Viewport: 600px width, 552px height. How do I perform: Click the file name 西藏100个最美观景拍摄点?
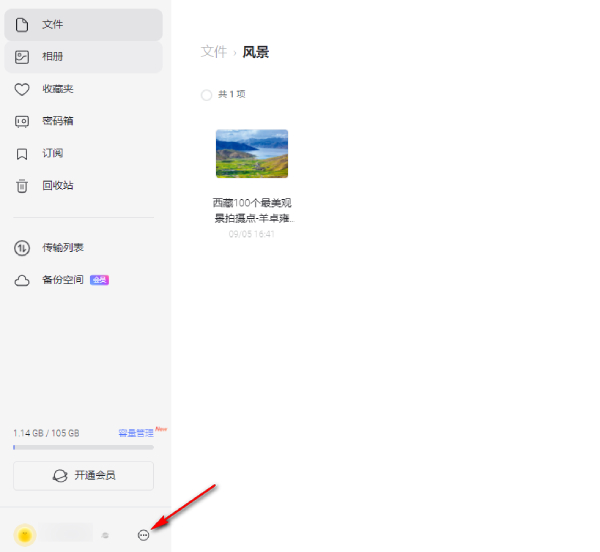(252, 209)
